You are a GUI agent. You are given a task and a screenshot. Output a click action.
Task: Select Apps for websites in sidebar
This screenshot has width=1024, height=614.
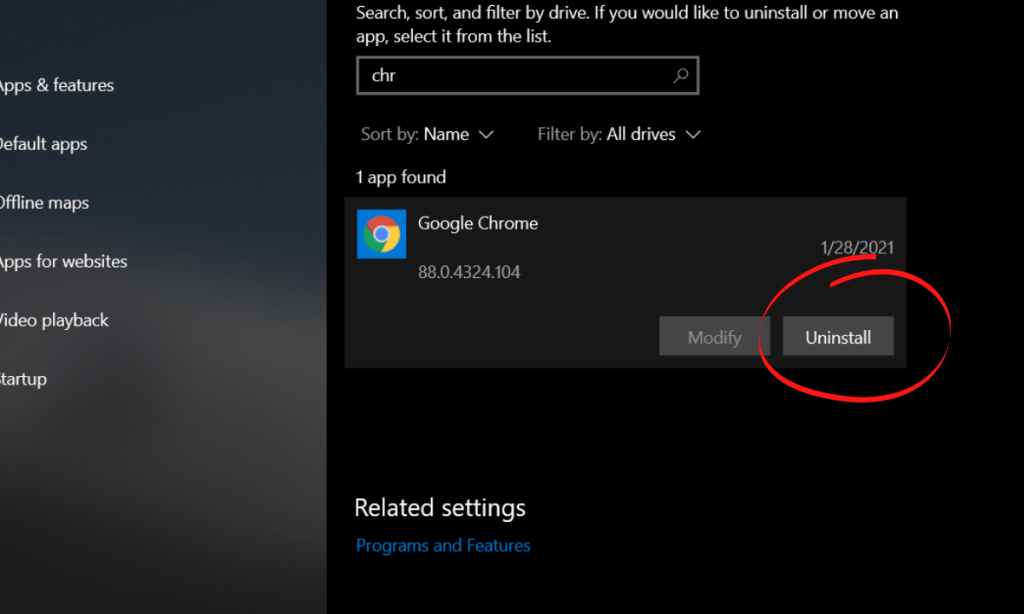click(62, 262)
